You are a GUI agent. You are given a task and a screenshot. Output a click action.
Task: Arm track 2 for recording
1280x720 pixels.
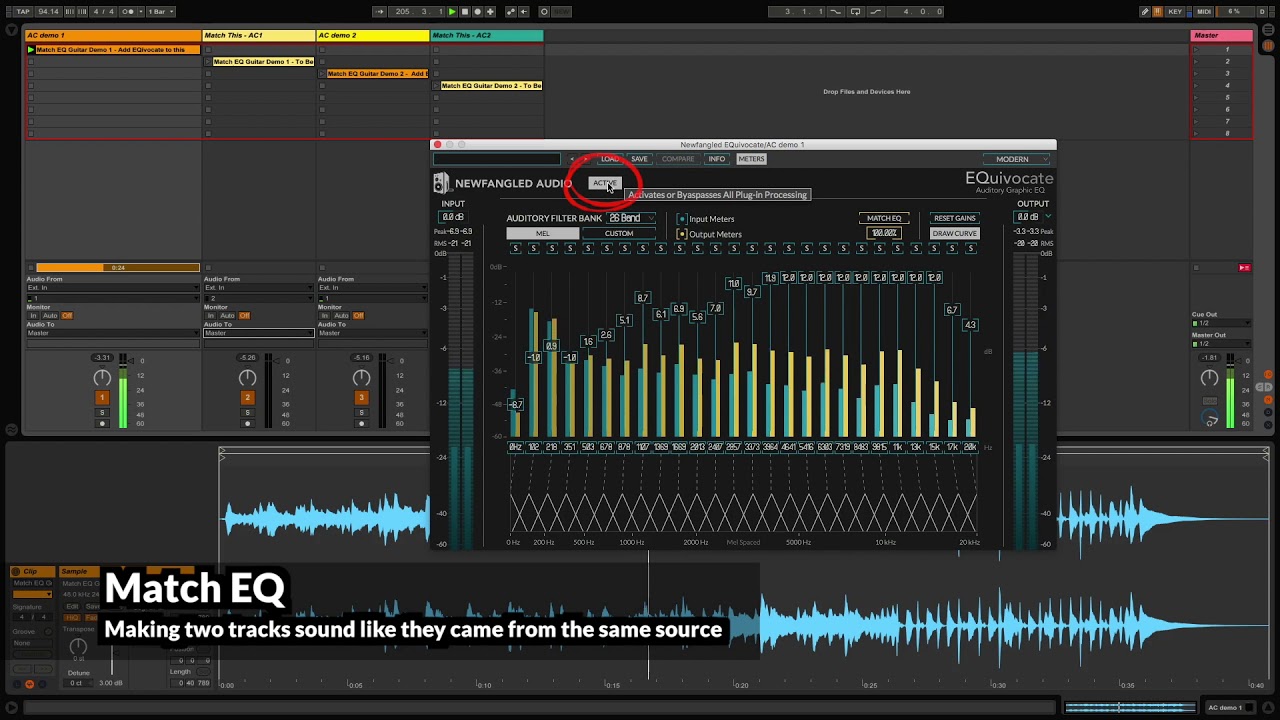(x=247, y=424)
